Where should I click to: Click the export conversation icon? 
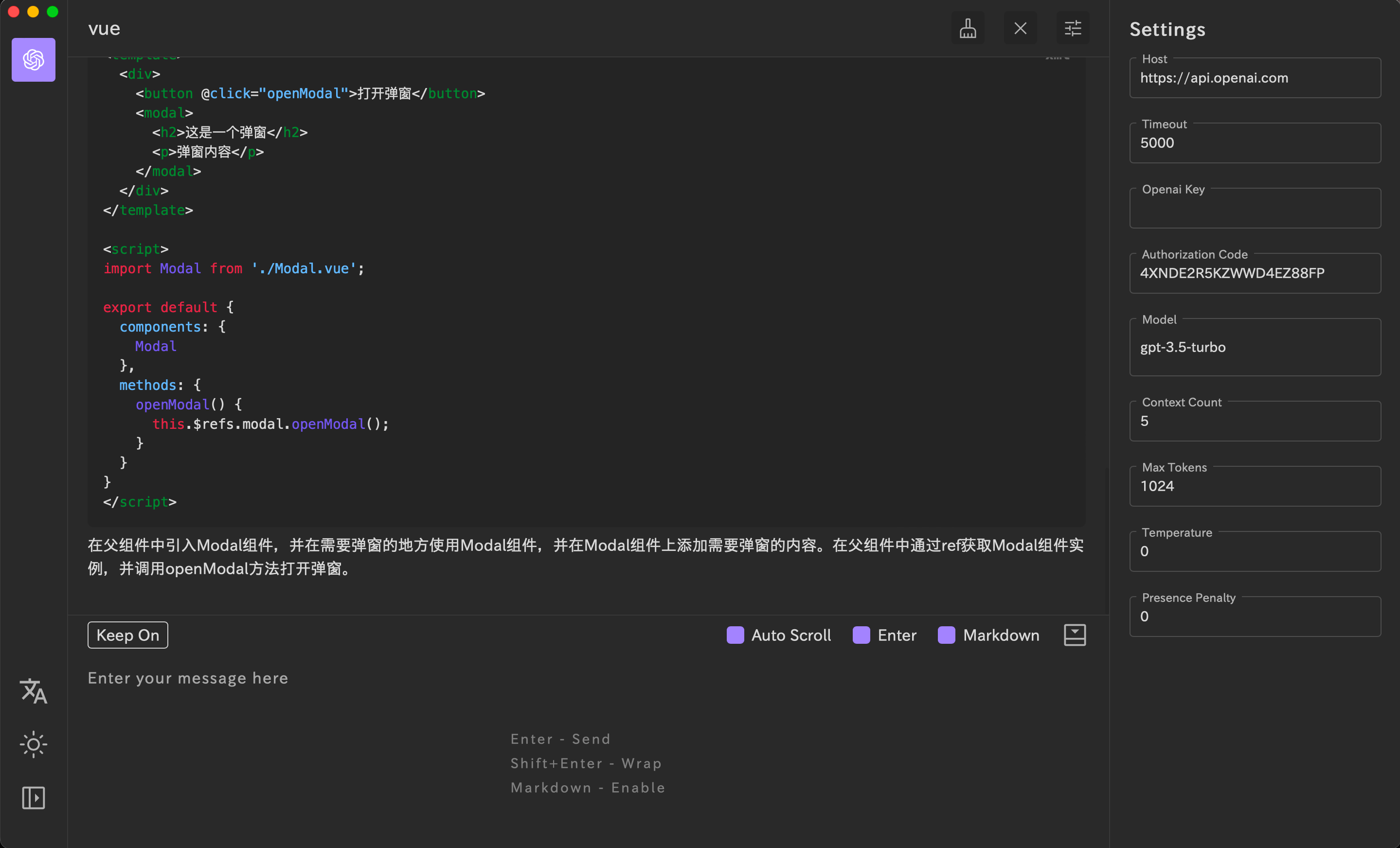pos(1074,635)
